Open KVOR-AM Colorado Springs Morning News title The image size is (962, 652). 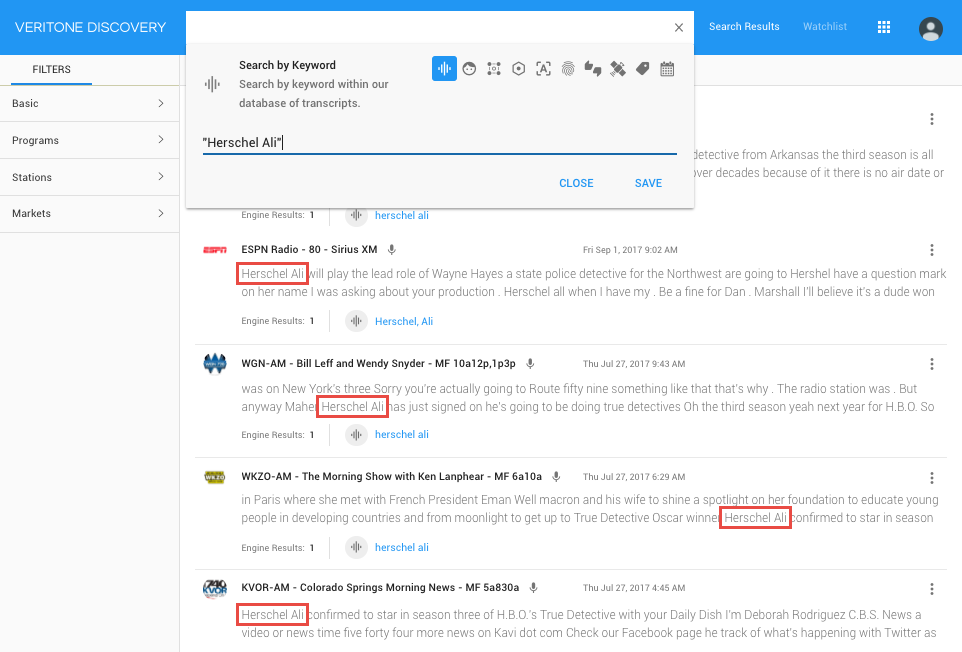380,588
